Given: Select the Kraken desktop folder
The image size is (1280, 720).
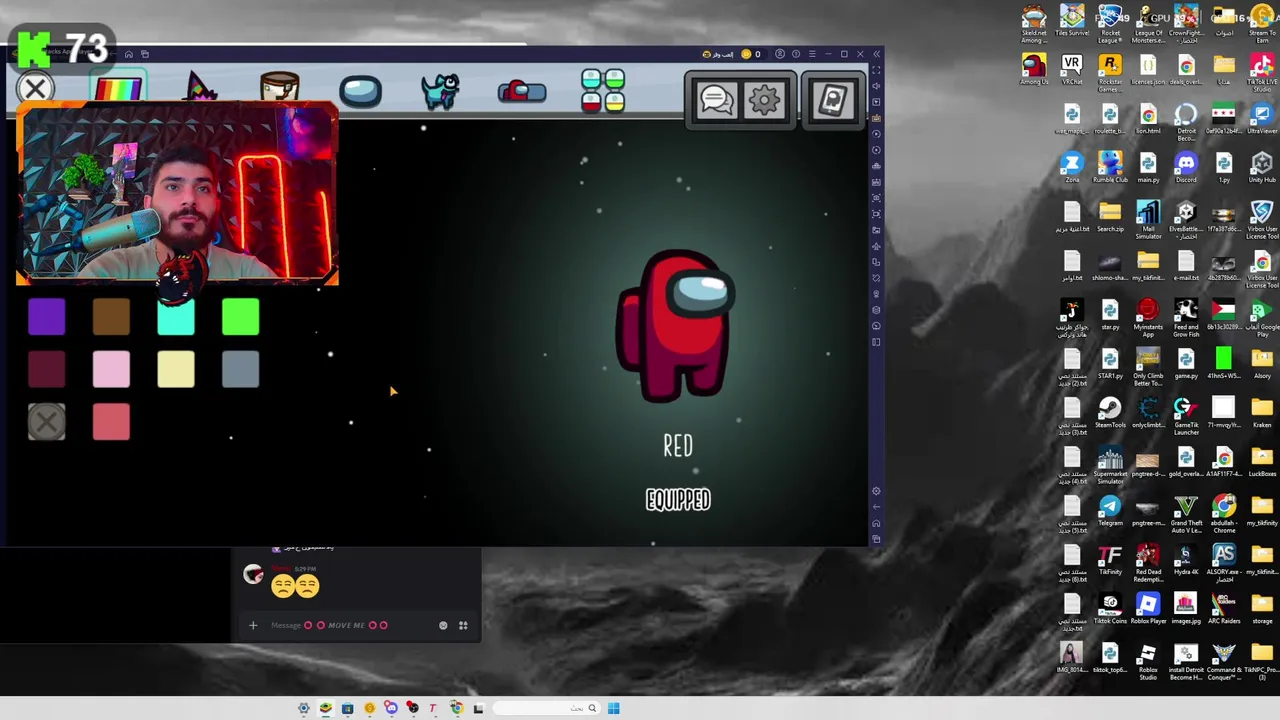Looking at the screenshot, I should pyautogui.click(x=1262, y=413).
